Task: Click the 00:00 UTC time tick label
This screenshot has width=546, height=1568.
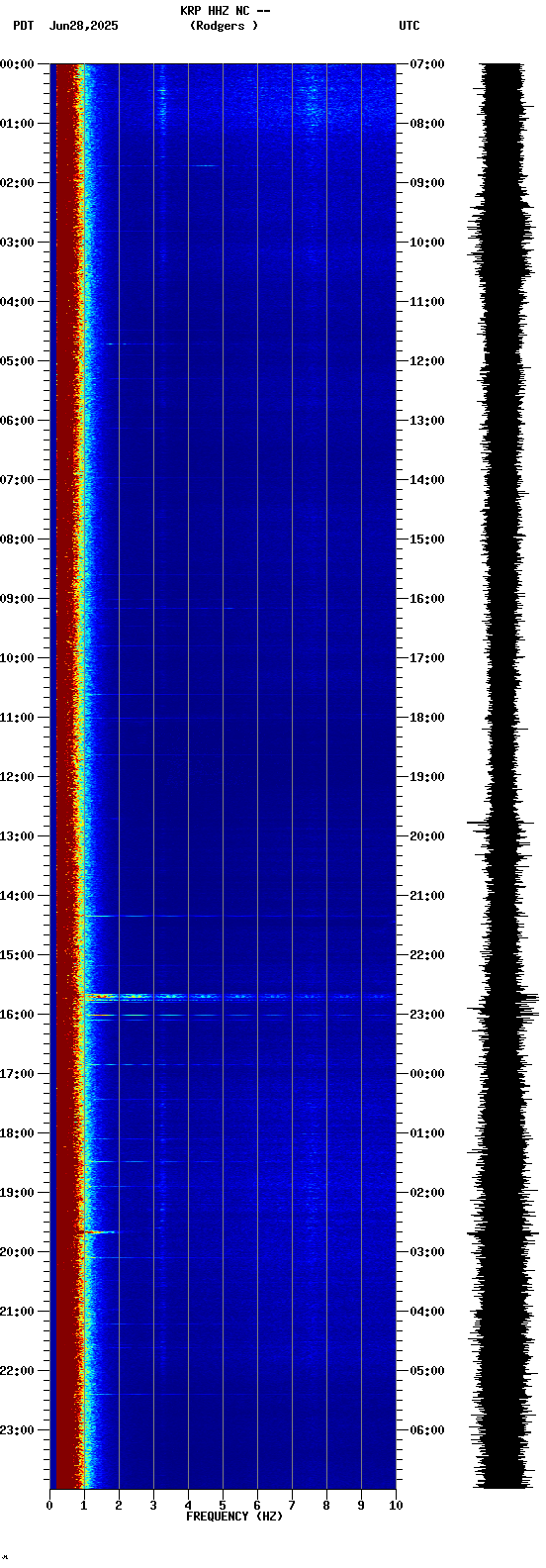Action: point(427,1074)
